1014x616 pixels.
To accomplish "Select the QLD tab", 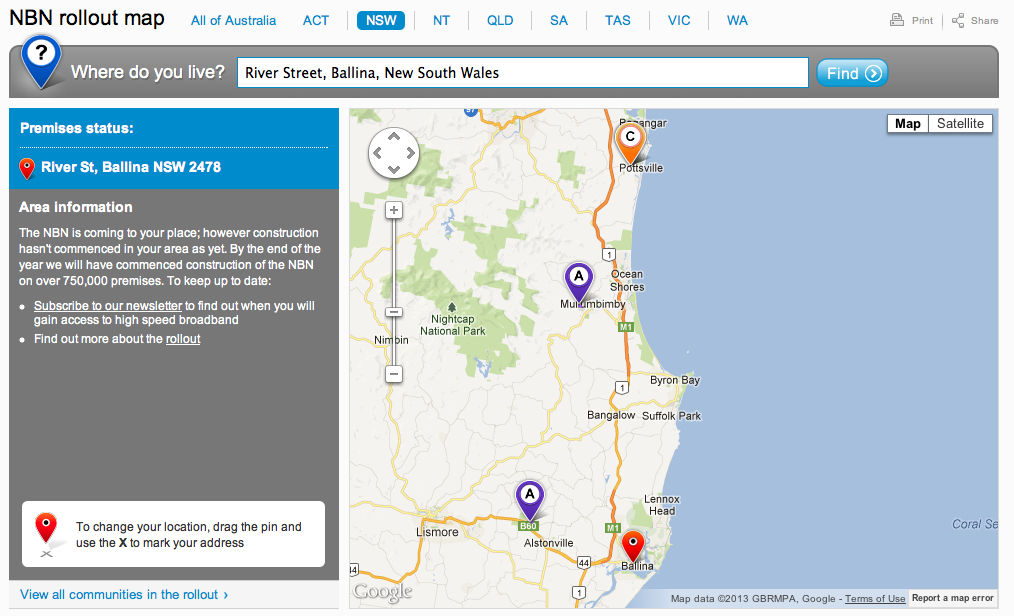I will tap(500, 21).
